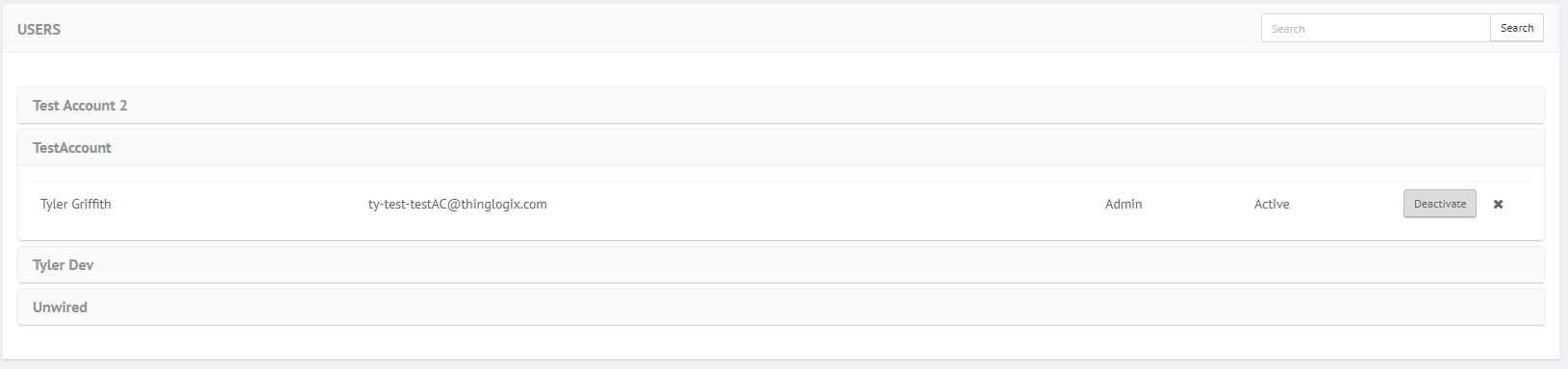This screenshot has width=1568, height=369.
Task: Click the ty-test-testAC@thinglogix.com email address
Action: [458, 204]
